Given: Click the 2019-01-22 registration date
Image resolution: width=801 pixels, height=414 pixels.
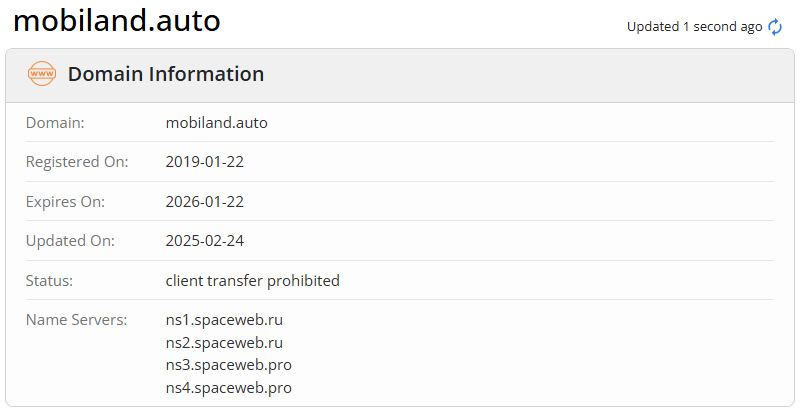Looking at the screenshot, I should (205, 162).
